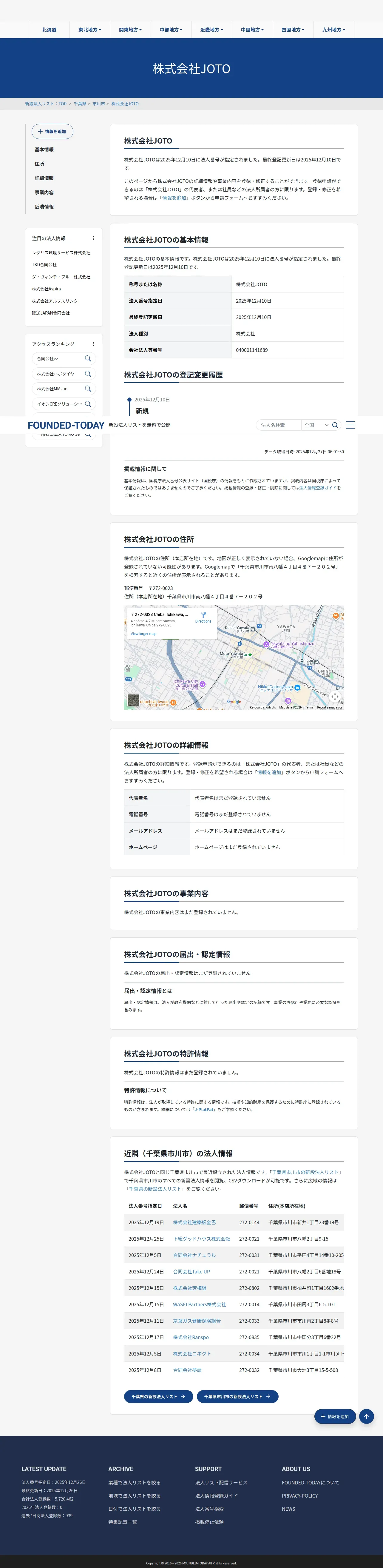Expand the 中部地方 dropdown

coord(171,30)
